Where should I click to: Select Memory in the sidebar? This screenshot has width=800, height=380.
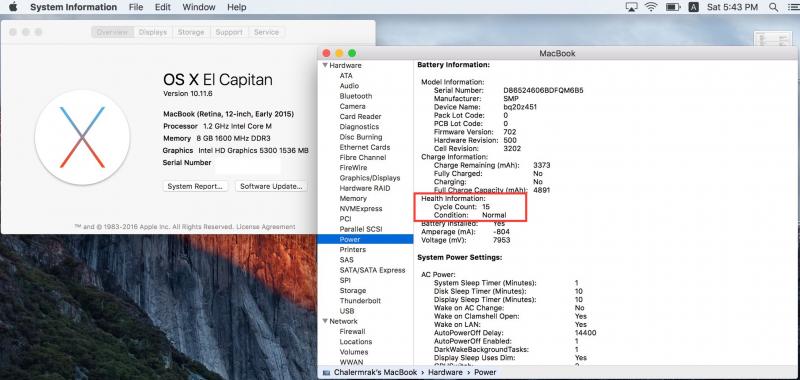[x=353, y=198]
